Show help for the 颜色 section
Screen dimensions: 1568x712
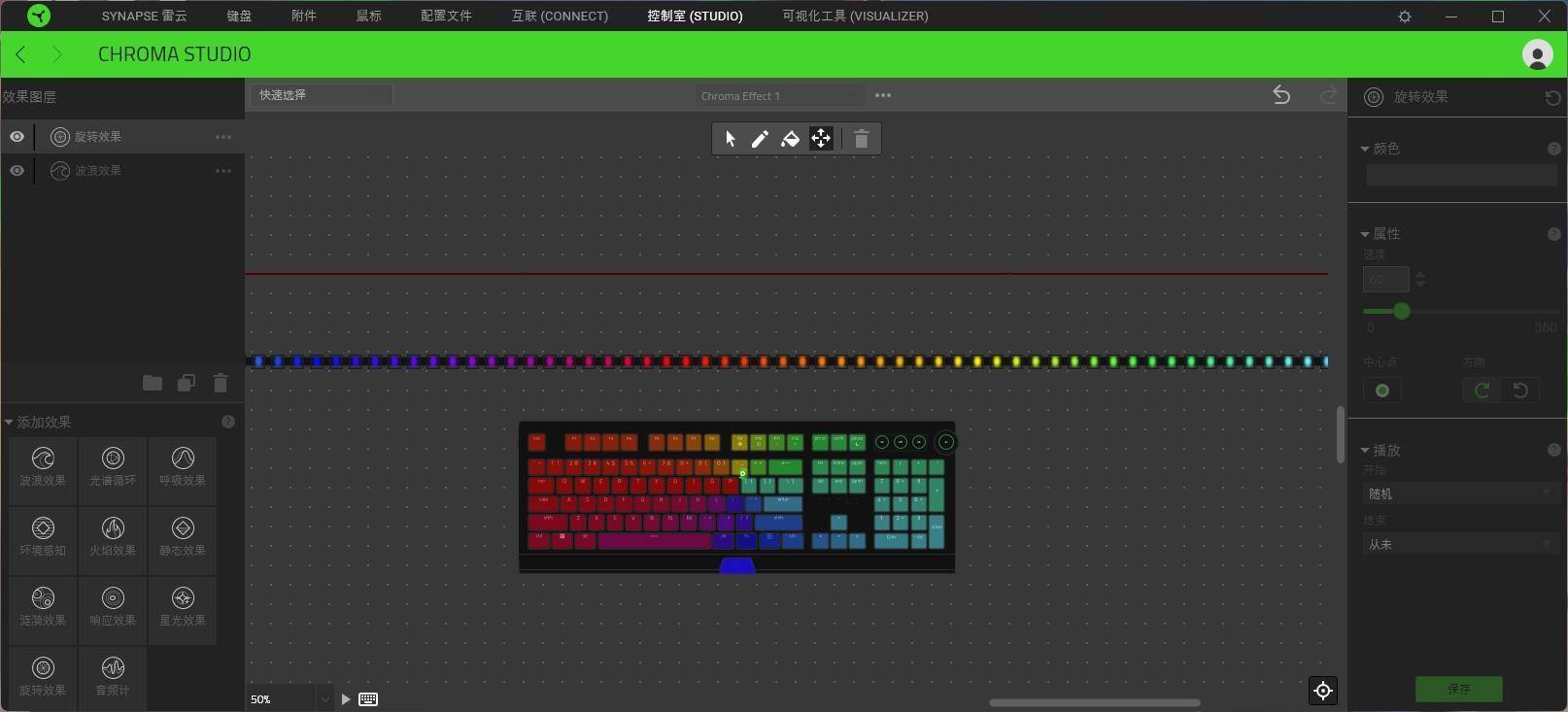(1553, 149)
